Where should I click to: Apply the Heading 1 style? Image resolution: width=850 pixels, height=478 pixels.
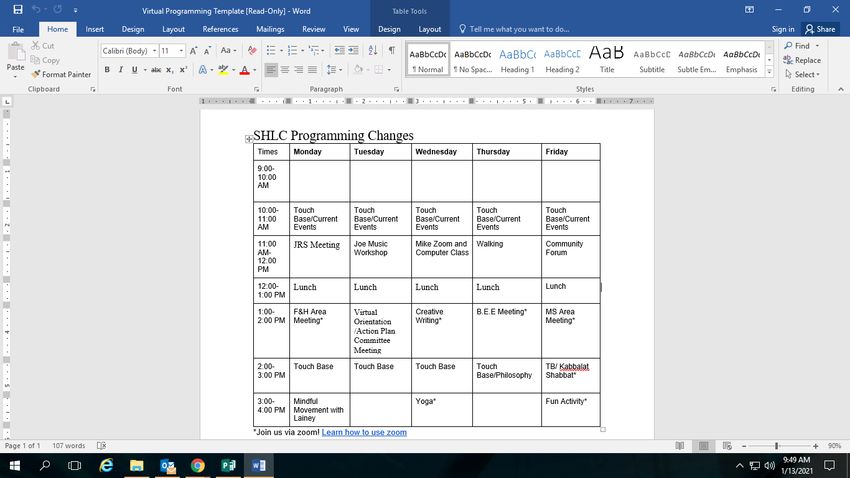point(517,60)
